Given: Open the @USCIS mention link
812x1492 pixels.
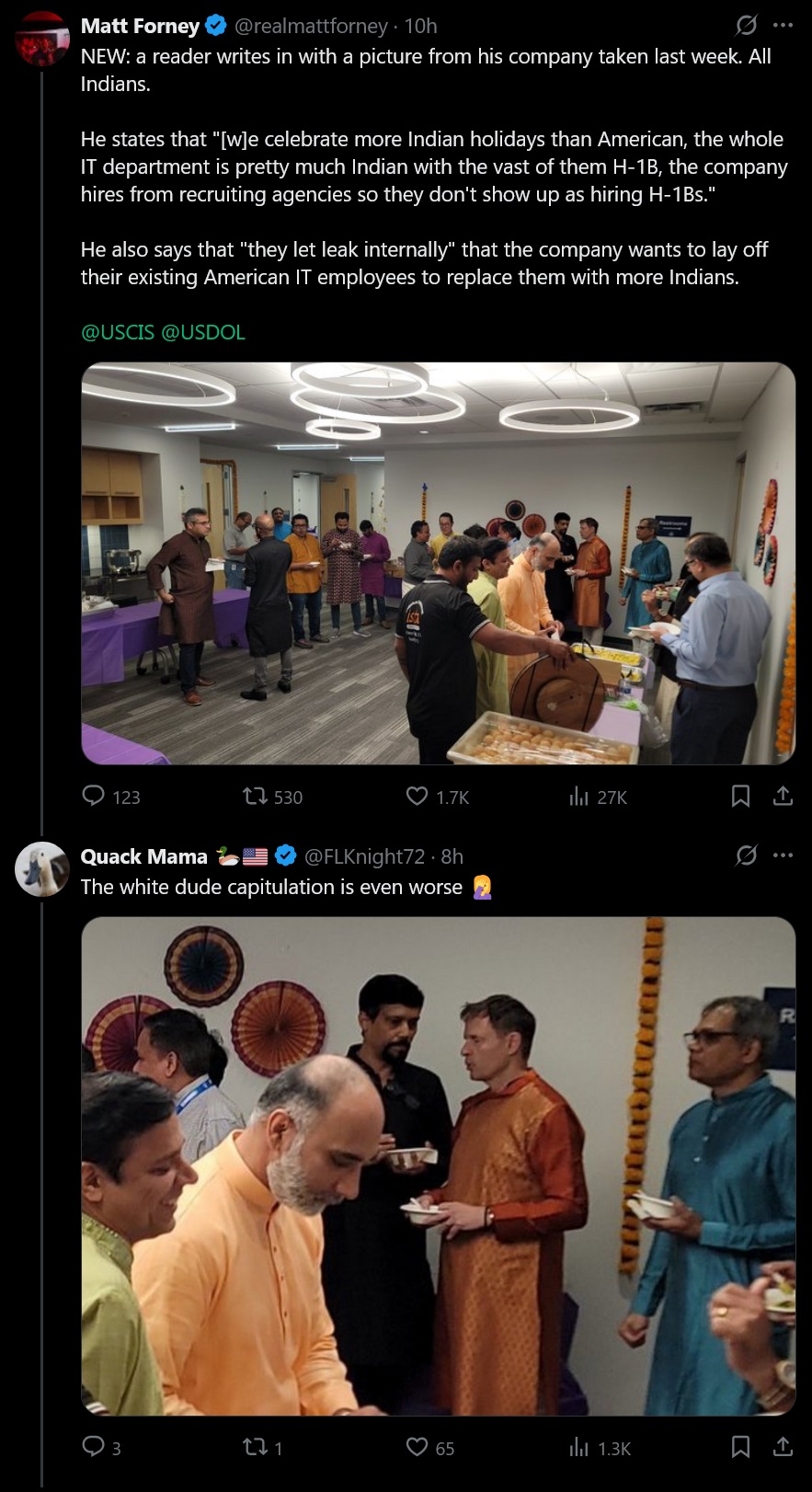Looking at the screenshot, I should 118,332.
